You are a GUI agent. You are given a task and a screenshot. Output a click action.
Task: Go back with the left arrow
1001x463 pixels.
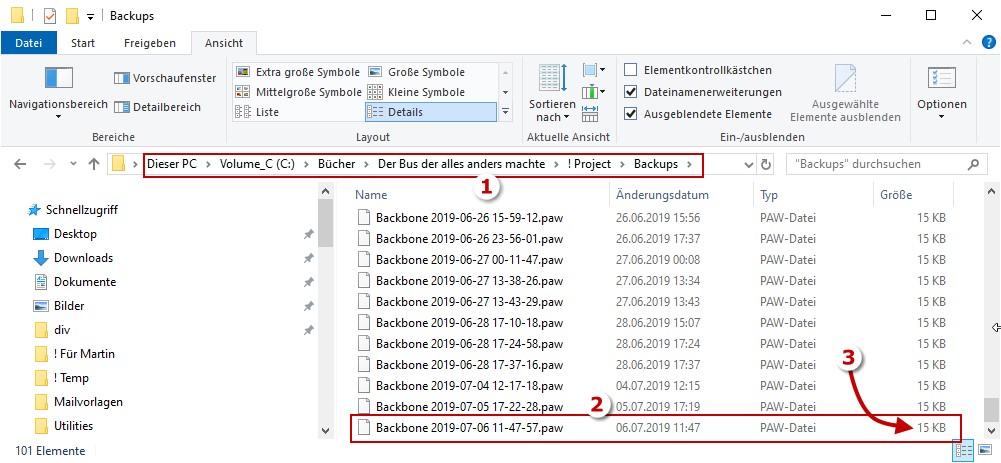(20, 164)
